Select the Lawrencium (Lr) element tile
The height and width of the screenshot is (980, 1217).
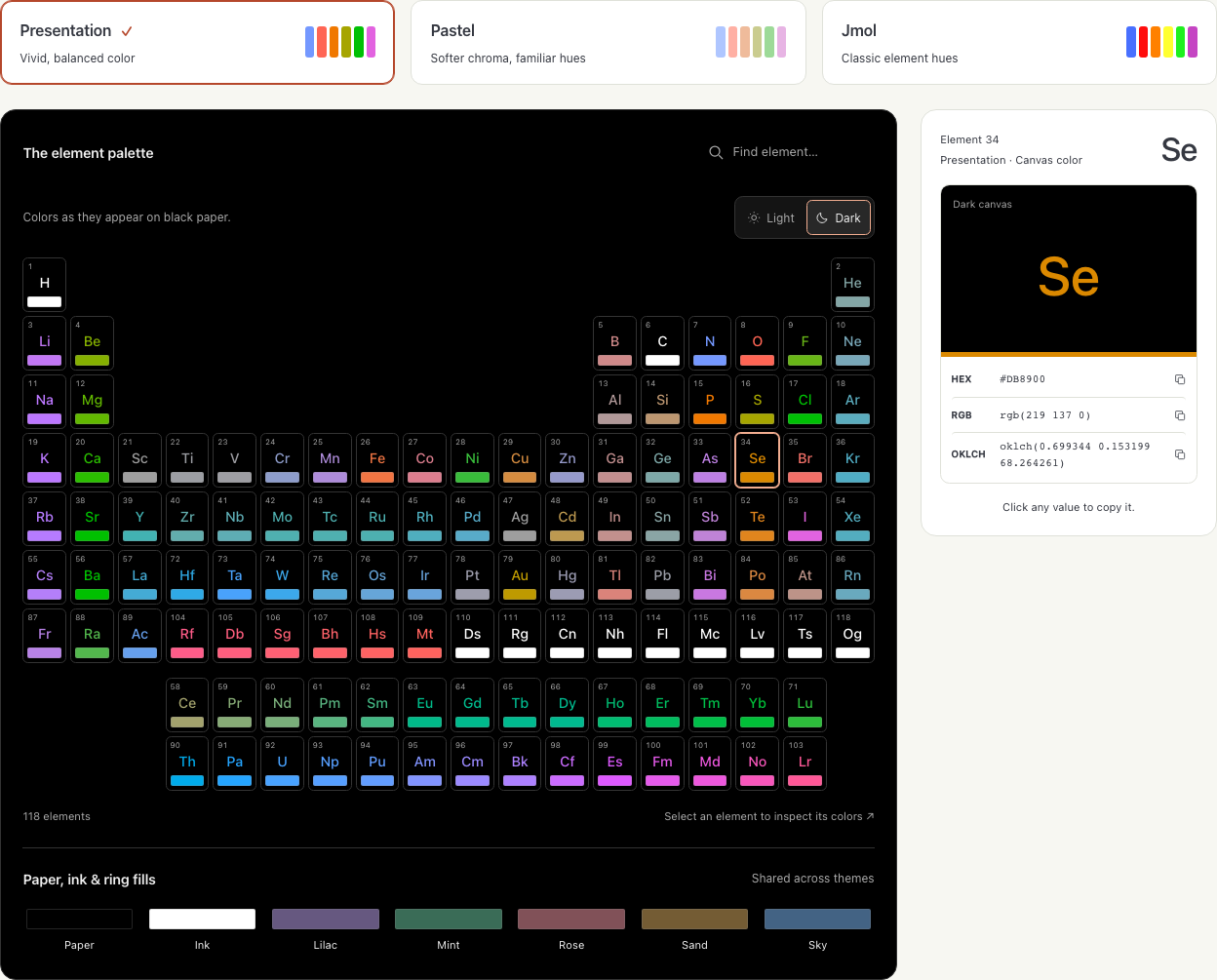[805, 764]
